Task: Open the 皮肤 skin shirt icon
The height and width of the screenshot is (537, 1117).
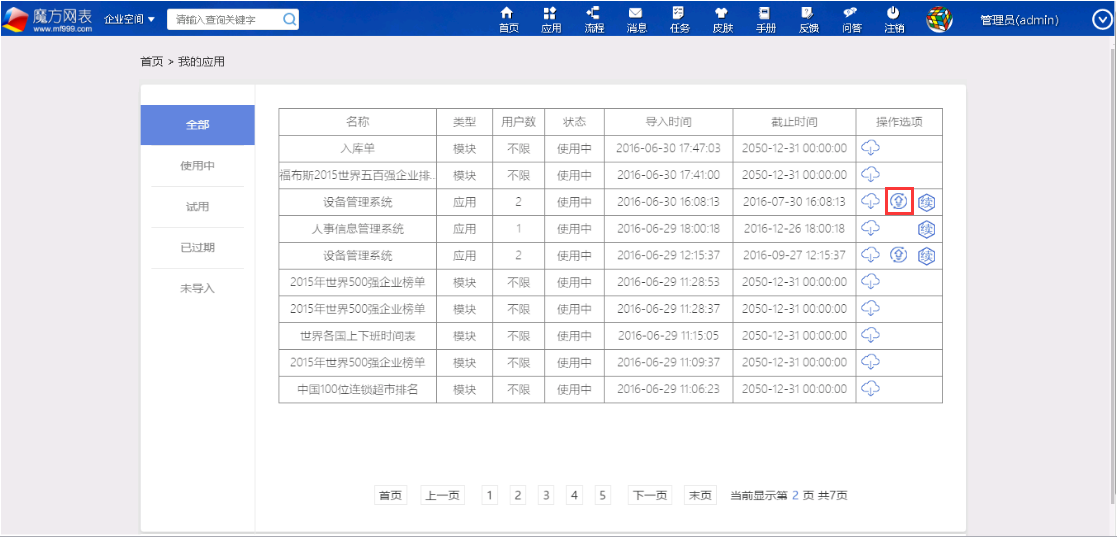Action: click(x=722, y=20)
